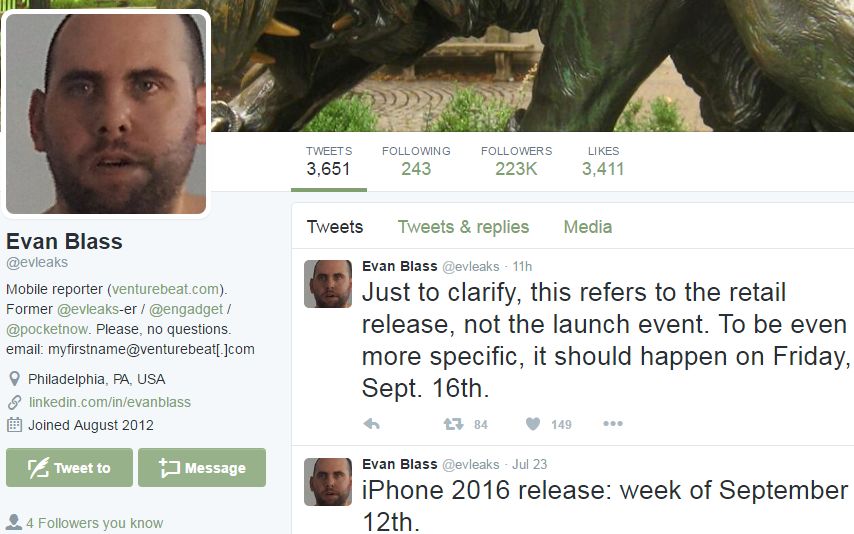Viewport: 854px width, 534px height.
Task: Click the Tweet to button
Action: click(x=69, y=468)
